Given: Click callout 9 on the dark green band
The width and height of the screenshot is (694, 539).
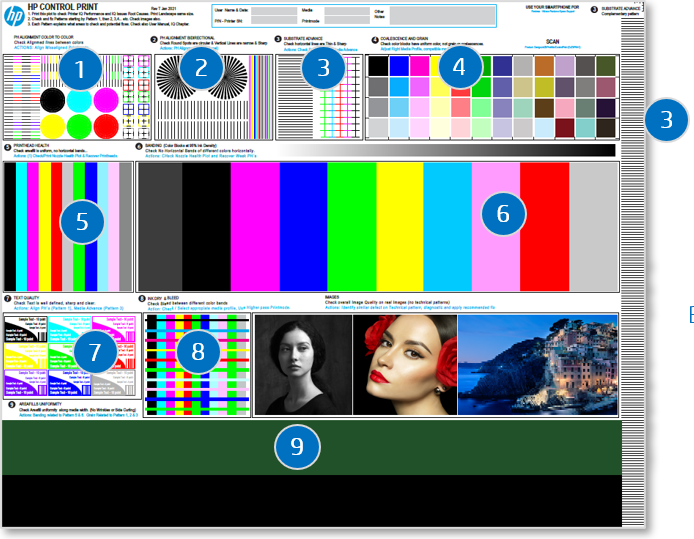Looking at the screenshot, I should [296, 445].
